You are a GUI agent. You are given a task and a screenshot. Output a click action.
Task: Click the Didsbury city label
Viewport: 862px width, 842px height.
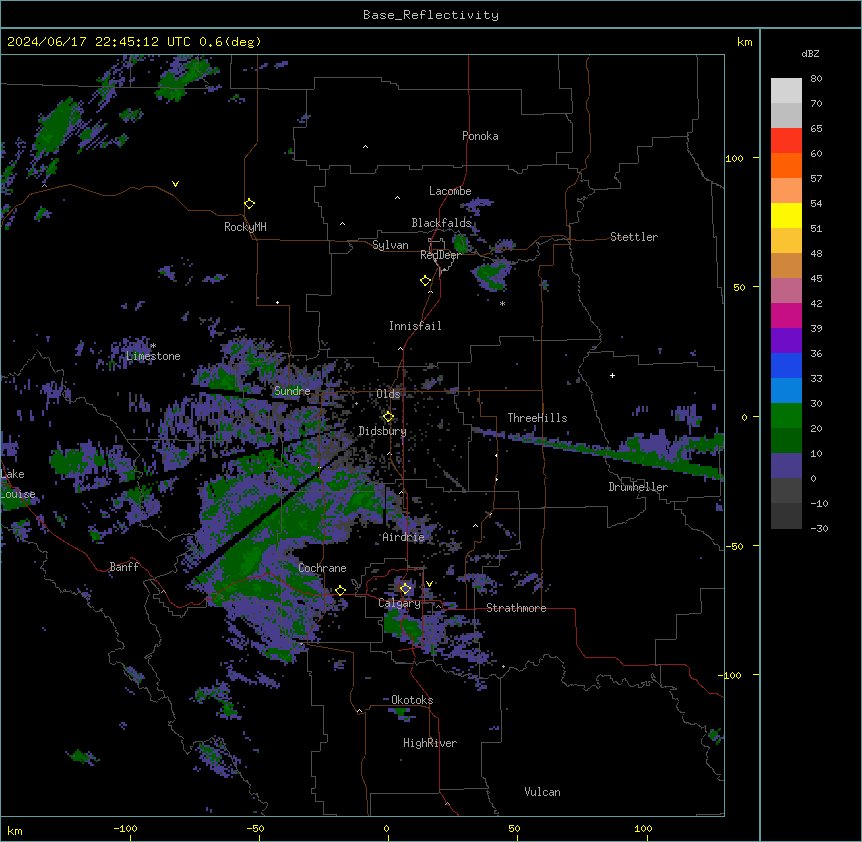383,431
